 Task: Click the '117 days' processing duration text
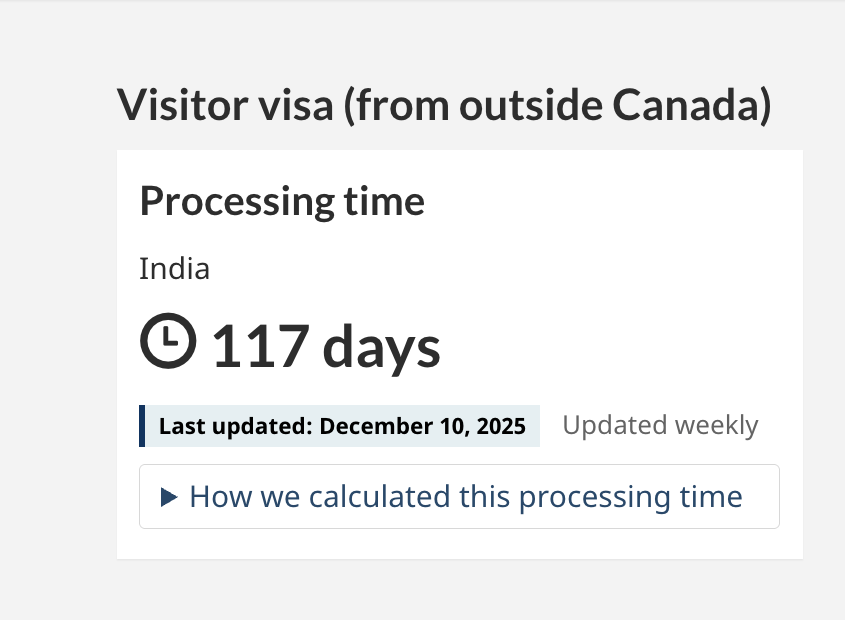[x=323, y=345]
